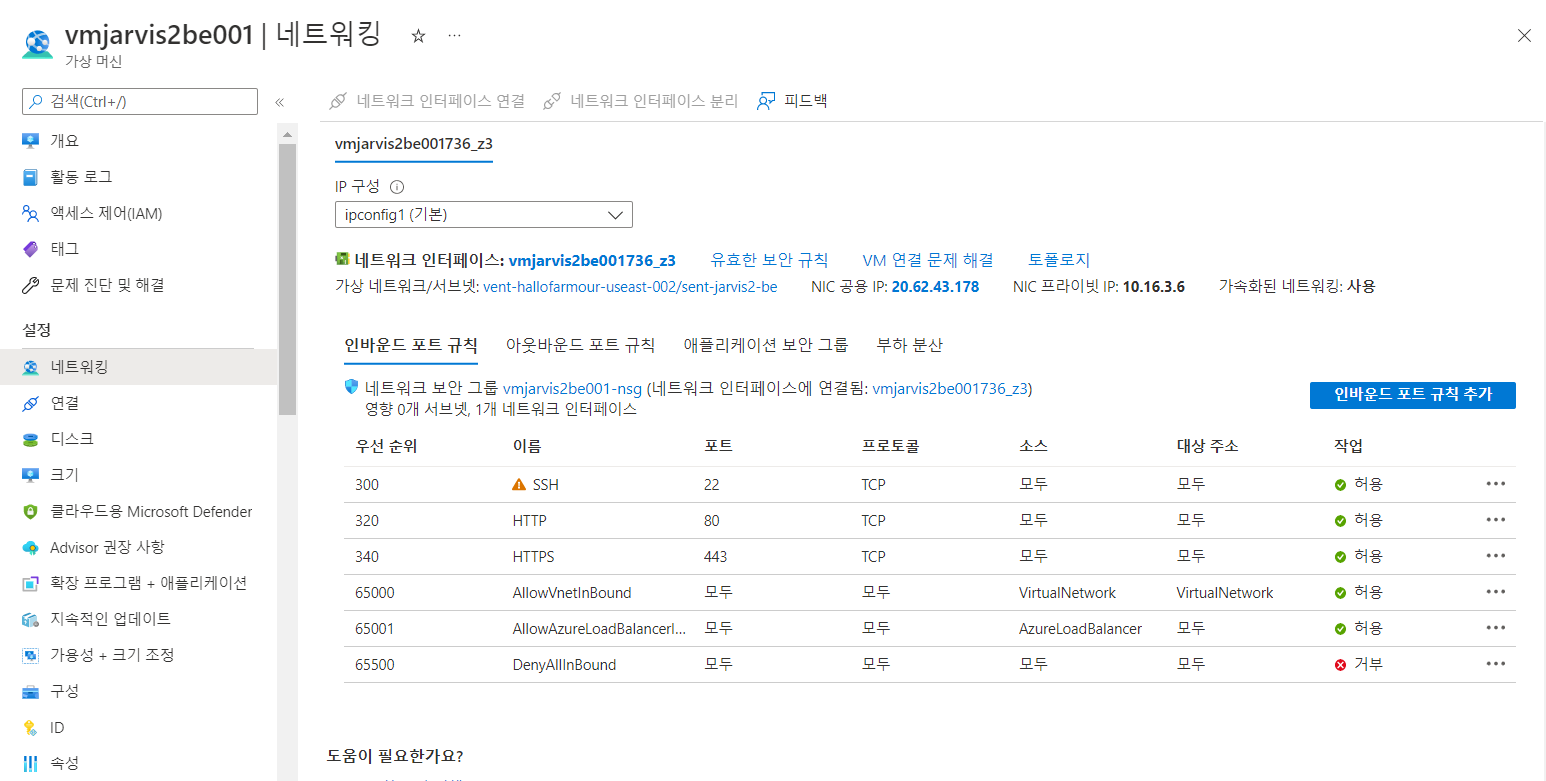Image resolution: width=1546 pixels, height=781 pixels.
Task: Click the 지속적인 업데이트 icon
Action: 31,619
